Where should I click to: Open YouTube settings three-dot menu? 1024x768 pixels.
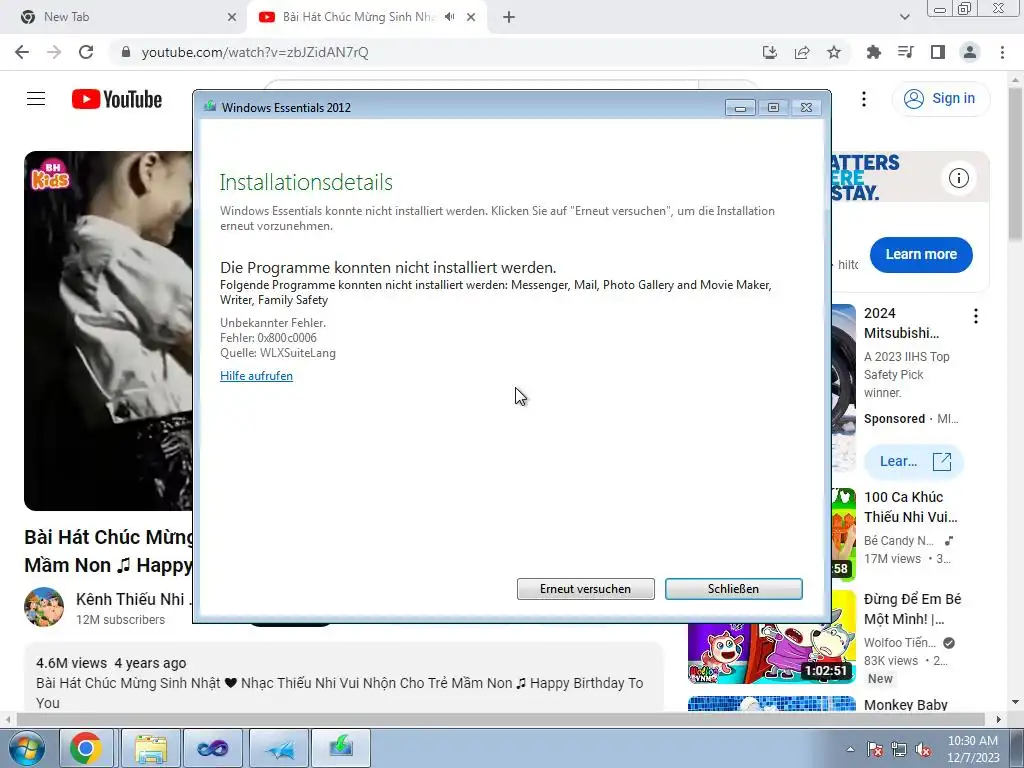click(x=864, y=99)
